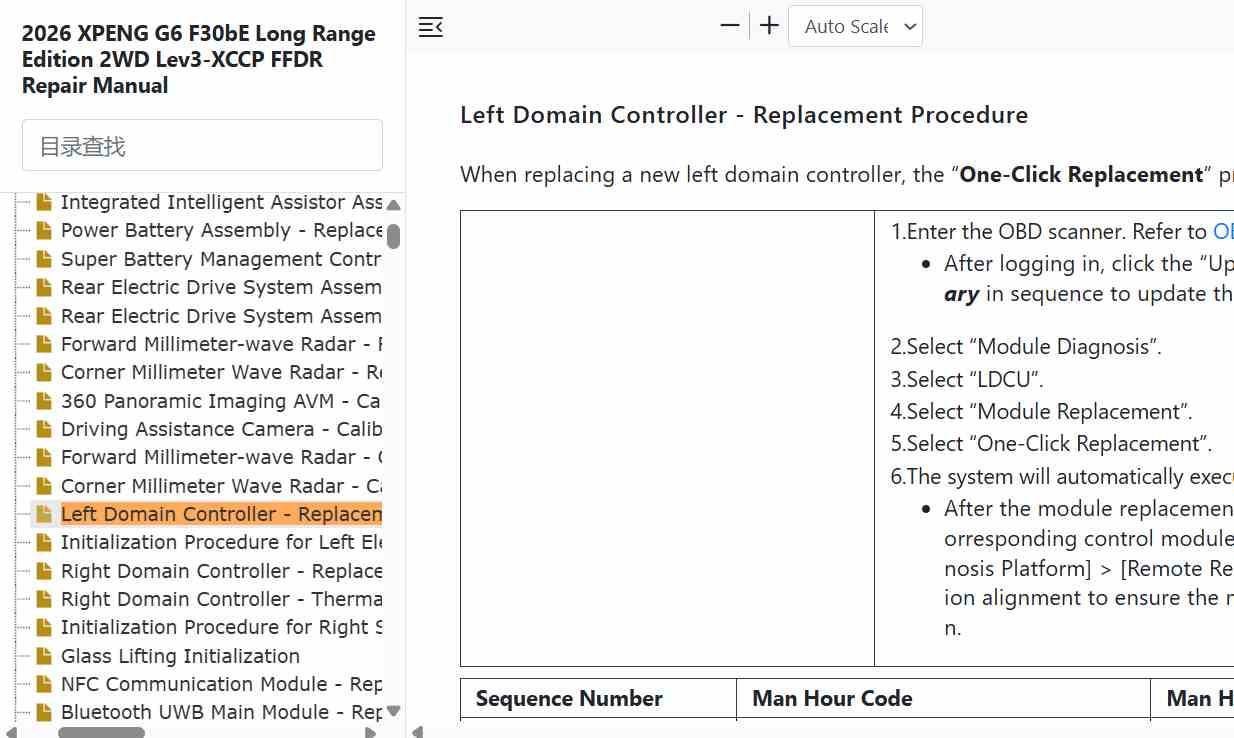Open Glass Lifting Initialization entry
Image resolution: width=1234 pixels, height=738 pixels.
(180, 656)
